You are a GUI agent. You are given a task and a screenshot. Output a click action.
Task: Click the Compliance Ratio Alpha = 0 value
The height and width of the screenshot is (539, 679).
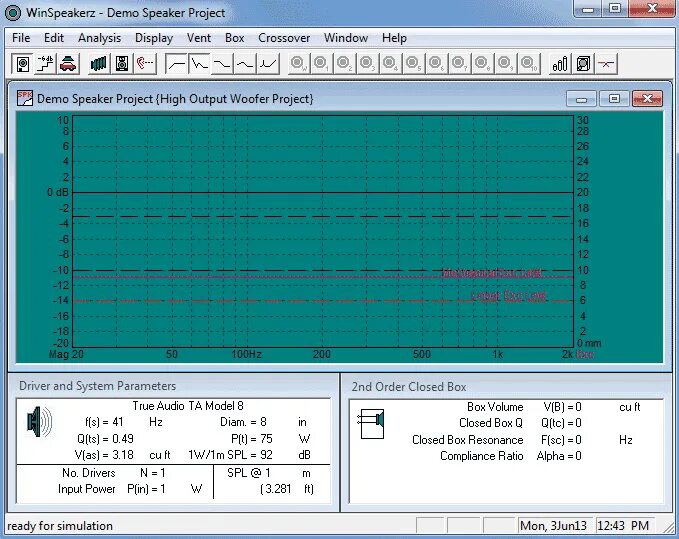(559, 456)
